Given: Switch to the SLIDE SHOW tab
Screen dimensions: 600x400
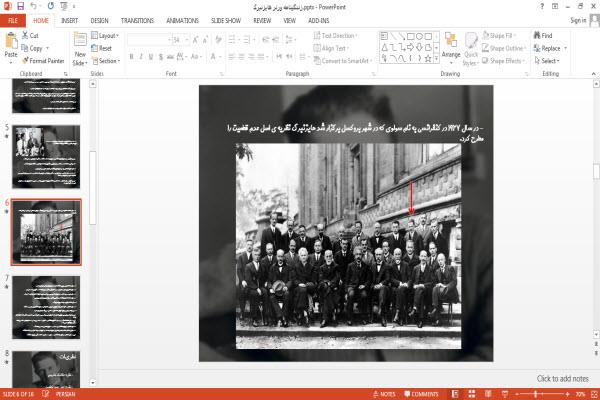Looking at the screenshot, I should pos(226,21).
